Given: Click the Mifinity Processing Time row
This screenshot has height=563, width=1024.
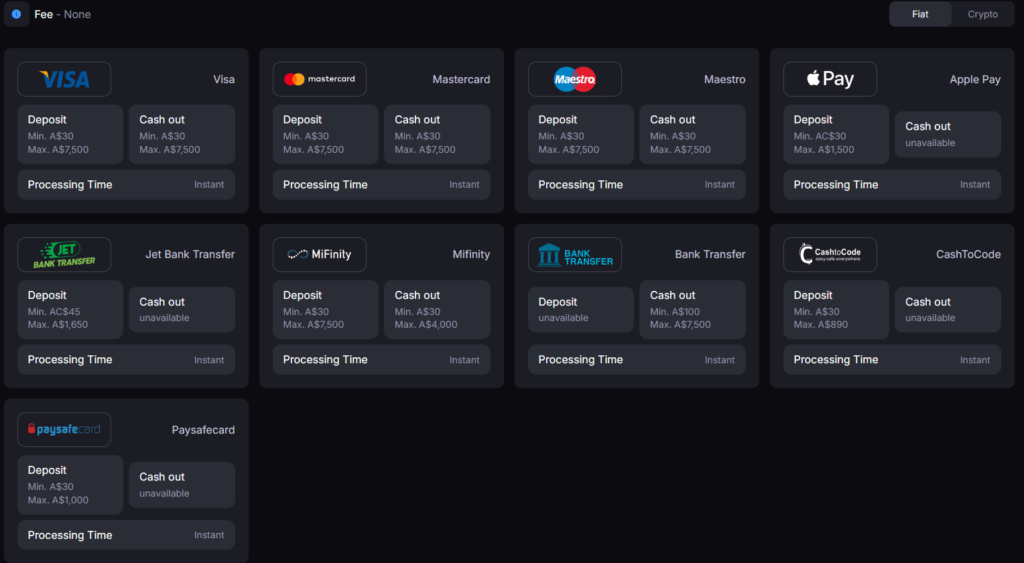Looking at the screenshot, I should [381, 360].
